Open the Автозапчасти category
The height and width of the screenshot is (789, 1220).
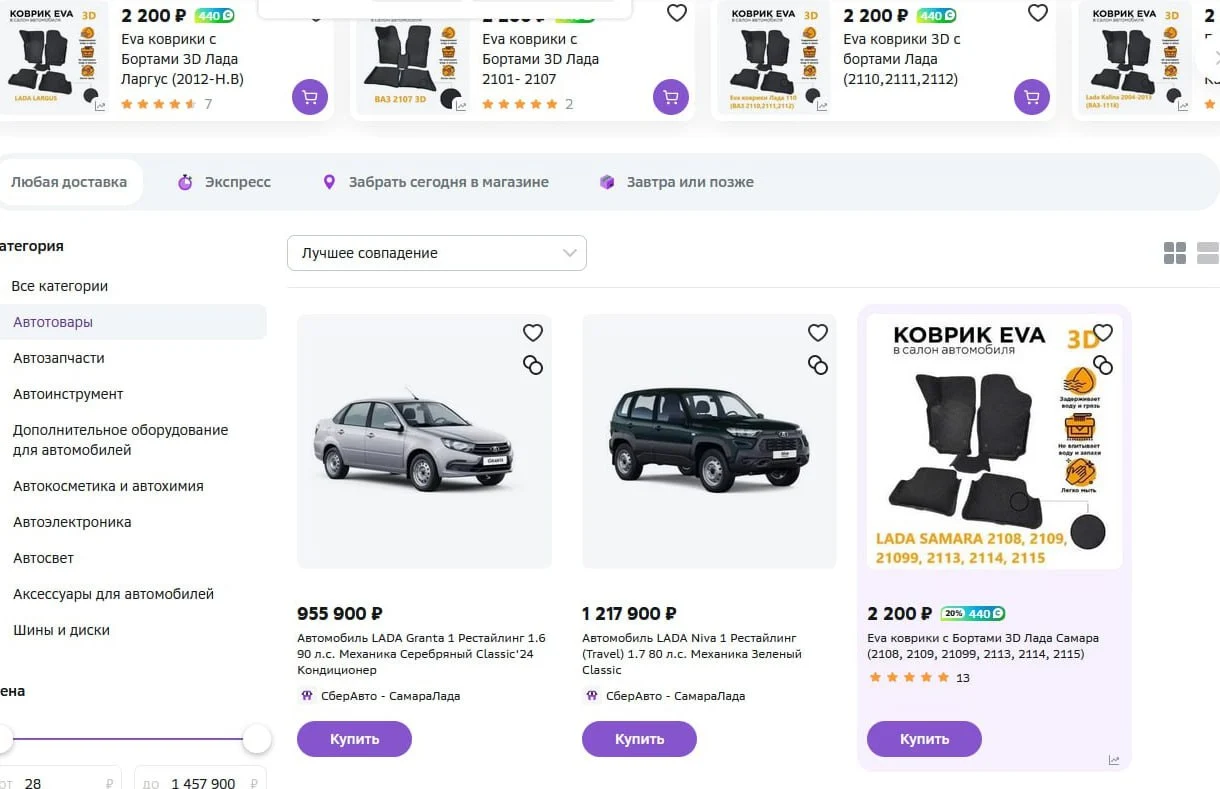[59, 358]
